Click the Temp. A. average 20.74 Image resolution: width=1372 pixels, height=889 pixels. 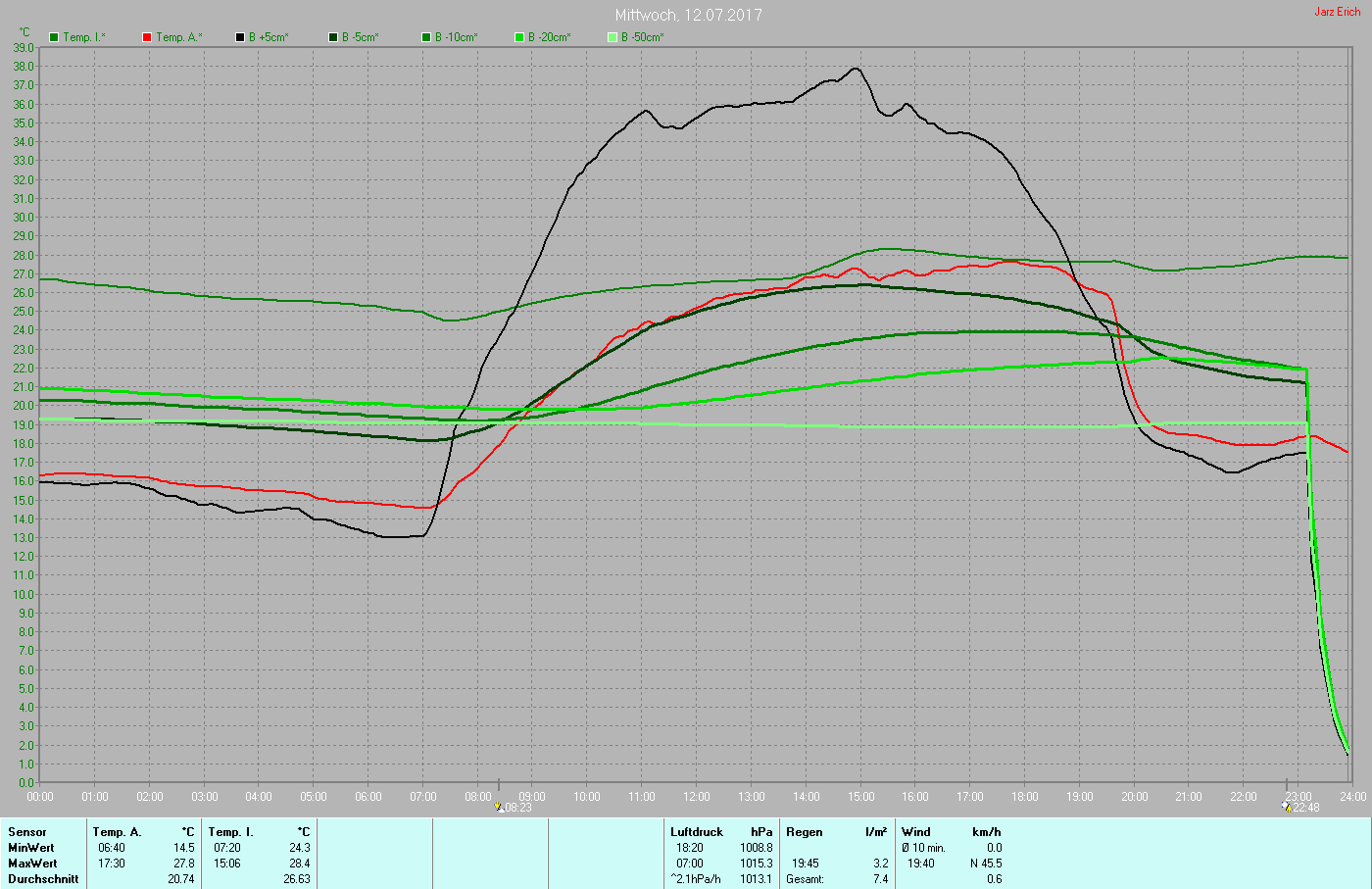pyautogui.click(x=181, y=879)
